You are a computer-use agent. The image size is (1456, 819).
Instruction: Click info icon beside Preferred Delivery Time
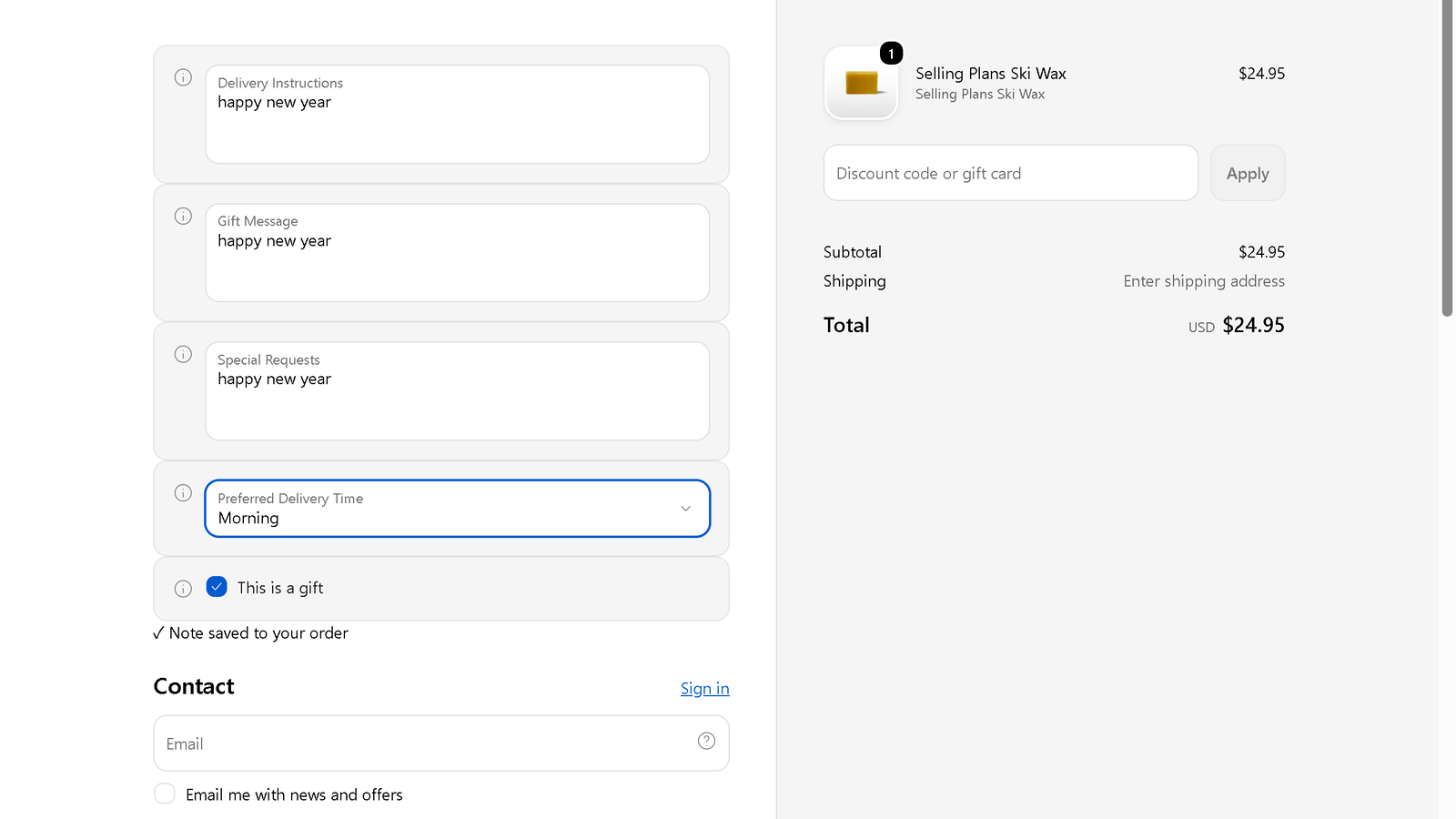pos(183,492)
